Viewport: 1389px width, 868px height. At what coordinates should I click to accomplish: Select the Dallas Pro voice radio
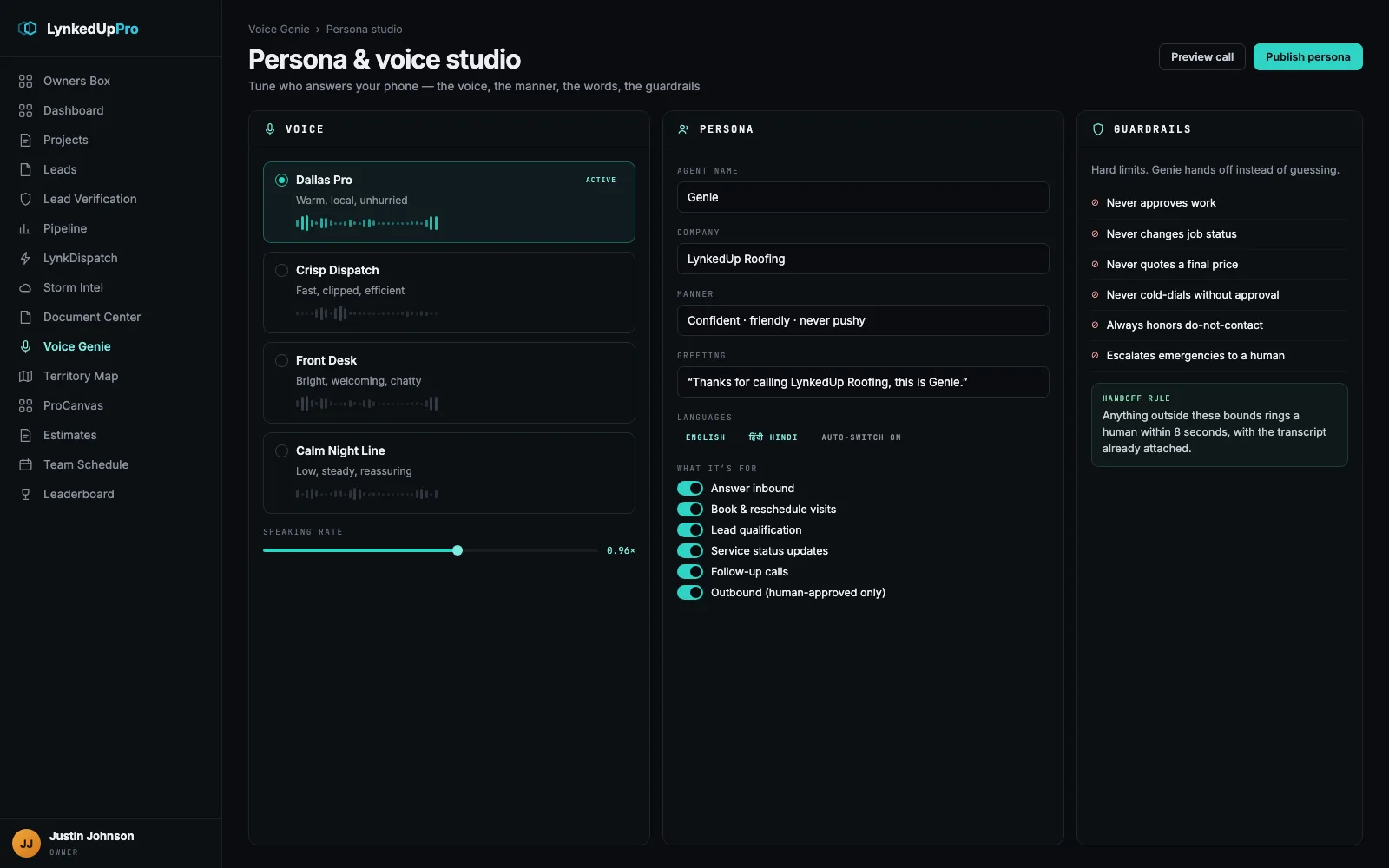tap(281, 180)
